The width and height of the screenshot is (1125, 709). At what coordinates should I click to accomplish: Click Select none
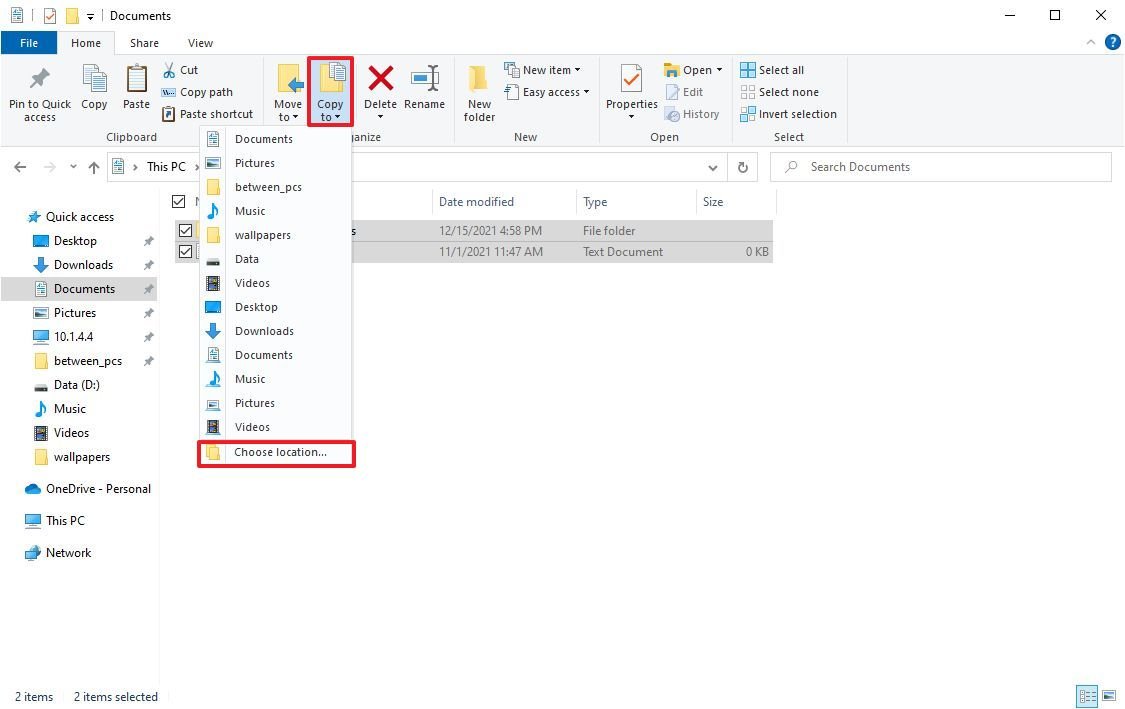779,92
